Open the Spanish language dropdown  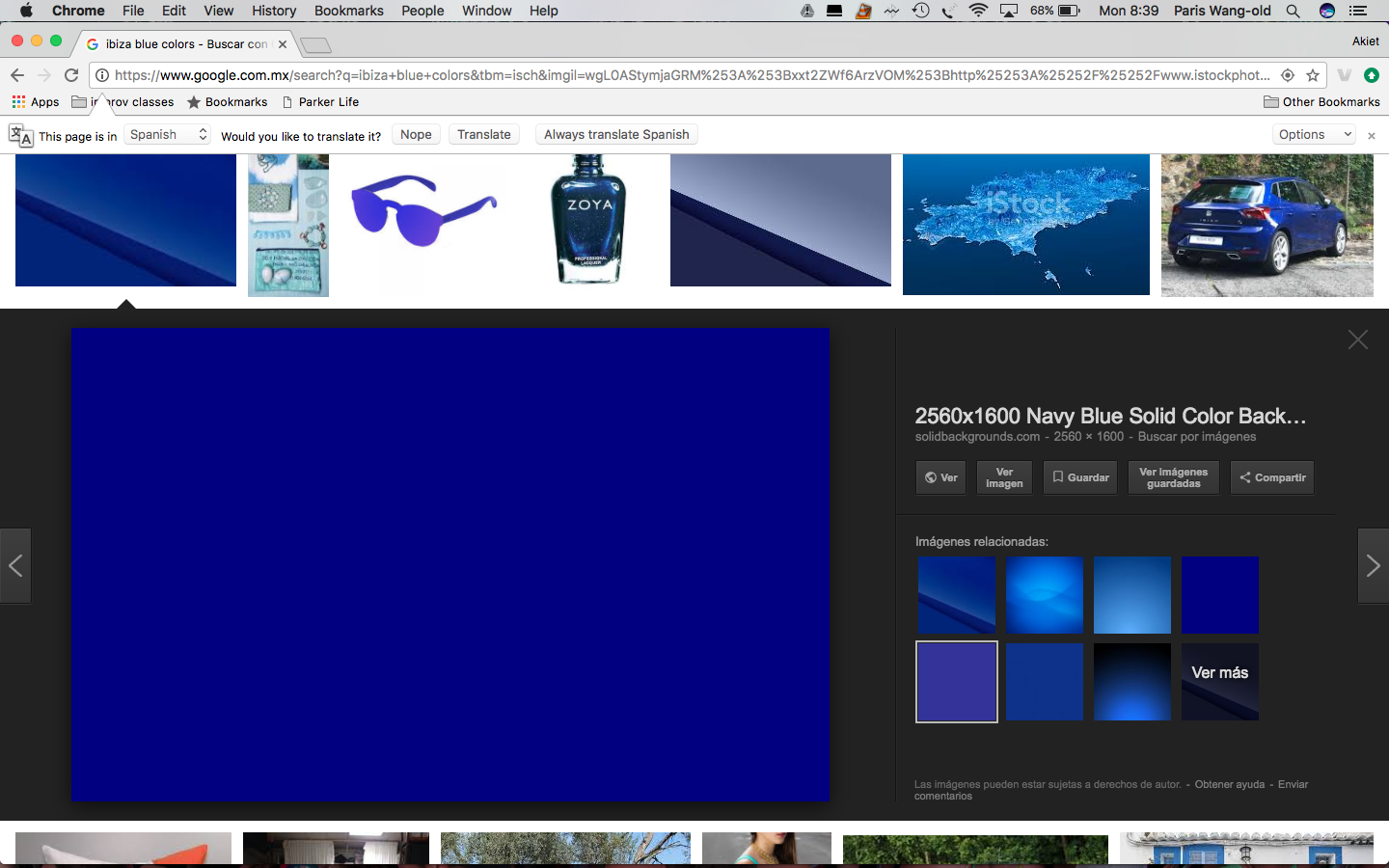pos(168,135)
